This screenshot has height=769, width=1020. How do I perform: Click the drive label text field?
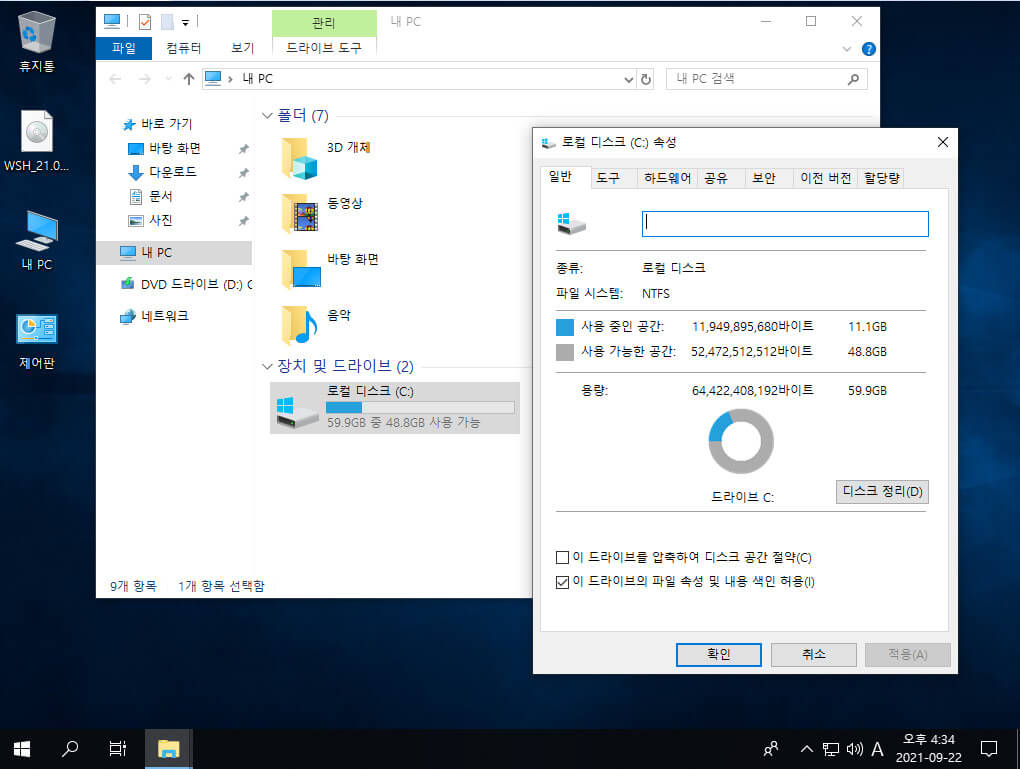point(785,224)
